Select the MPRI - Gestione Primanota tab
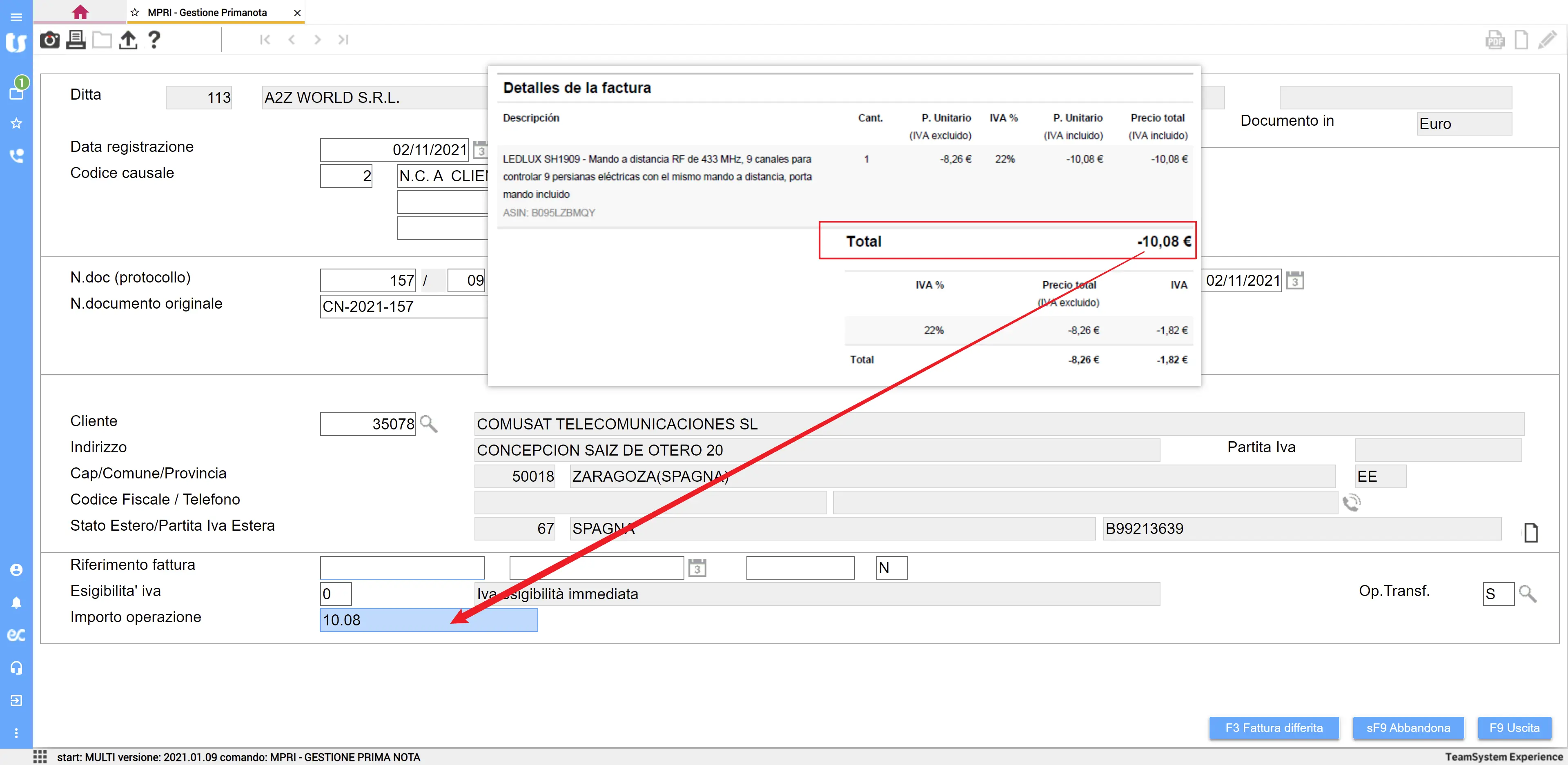Image resolution: width=1568 pixels, height=765 pixels. (207, 12)
